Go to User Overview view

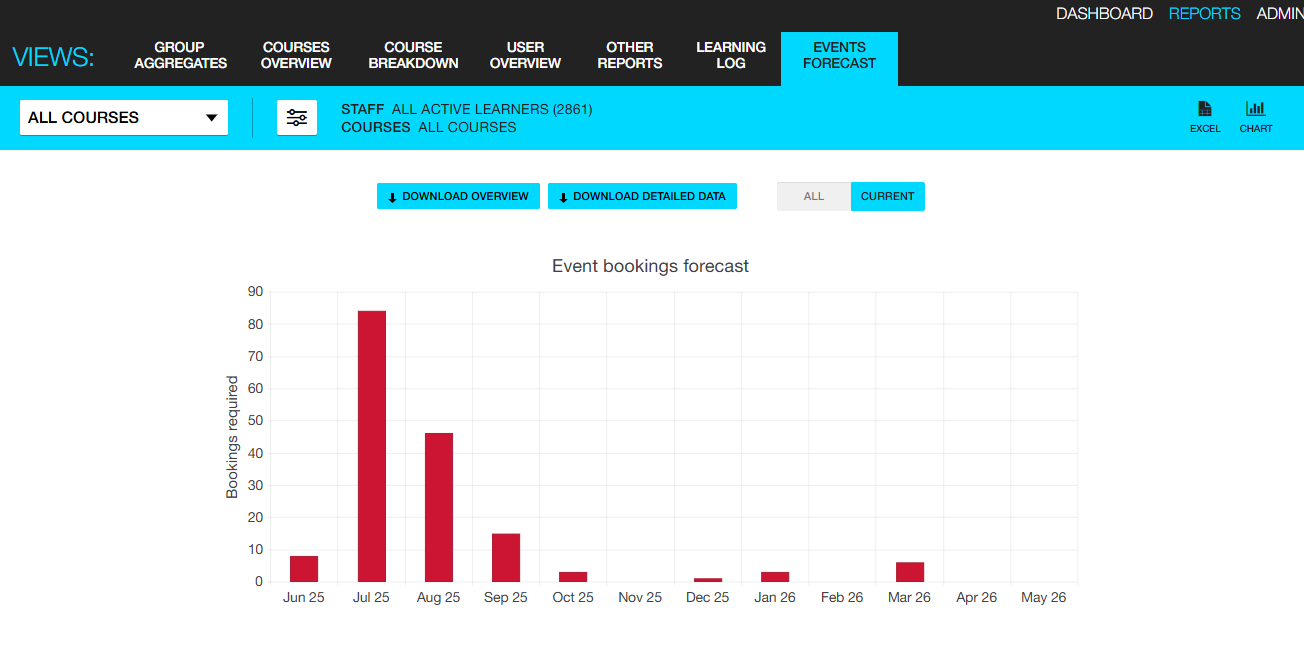[525, 55]
